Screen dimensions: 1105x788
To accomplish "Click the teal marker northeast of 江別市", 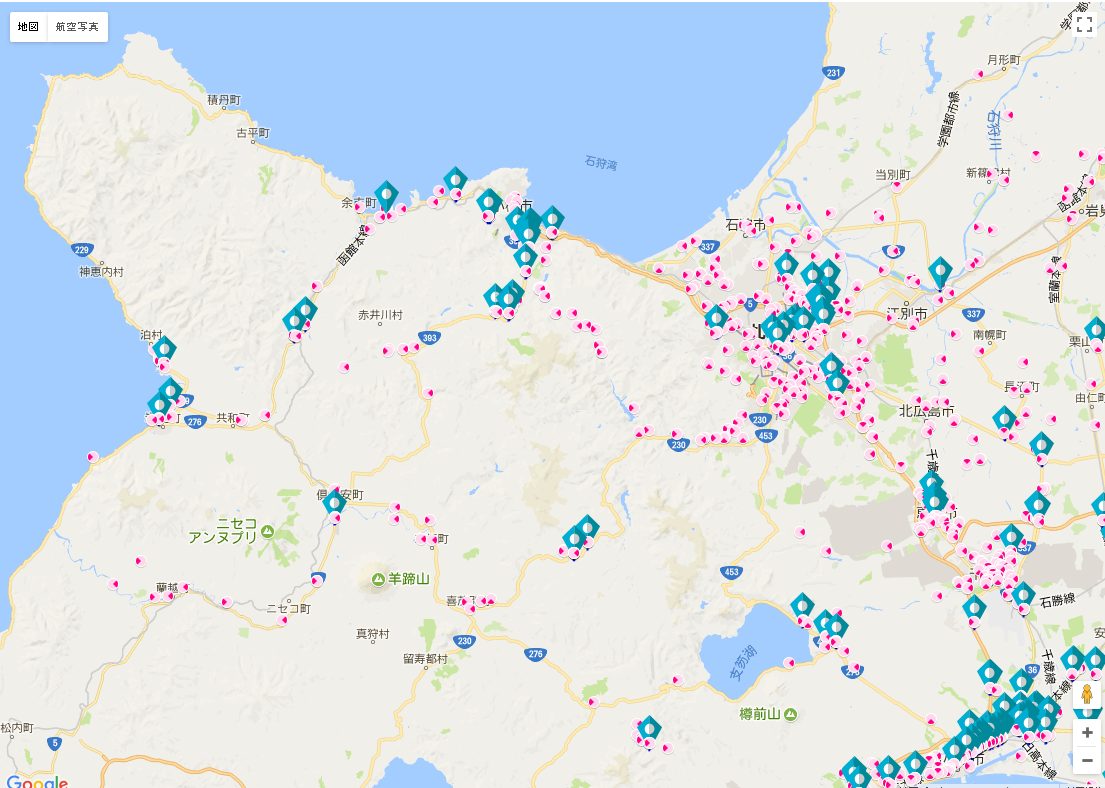I will tap(940, 272).
